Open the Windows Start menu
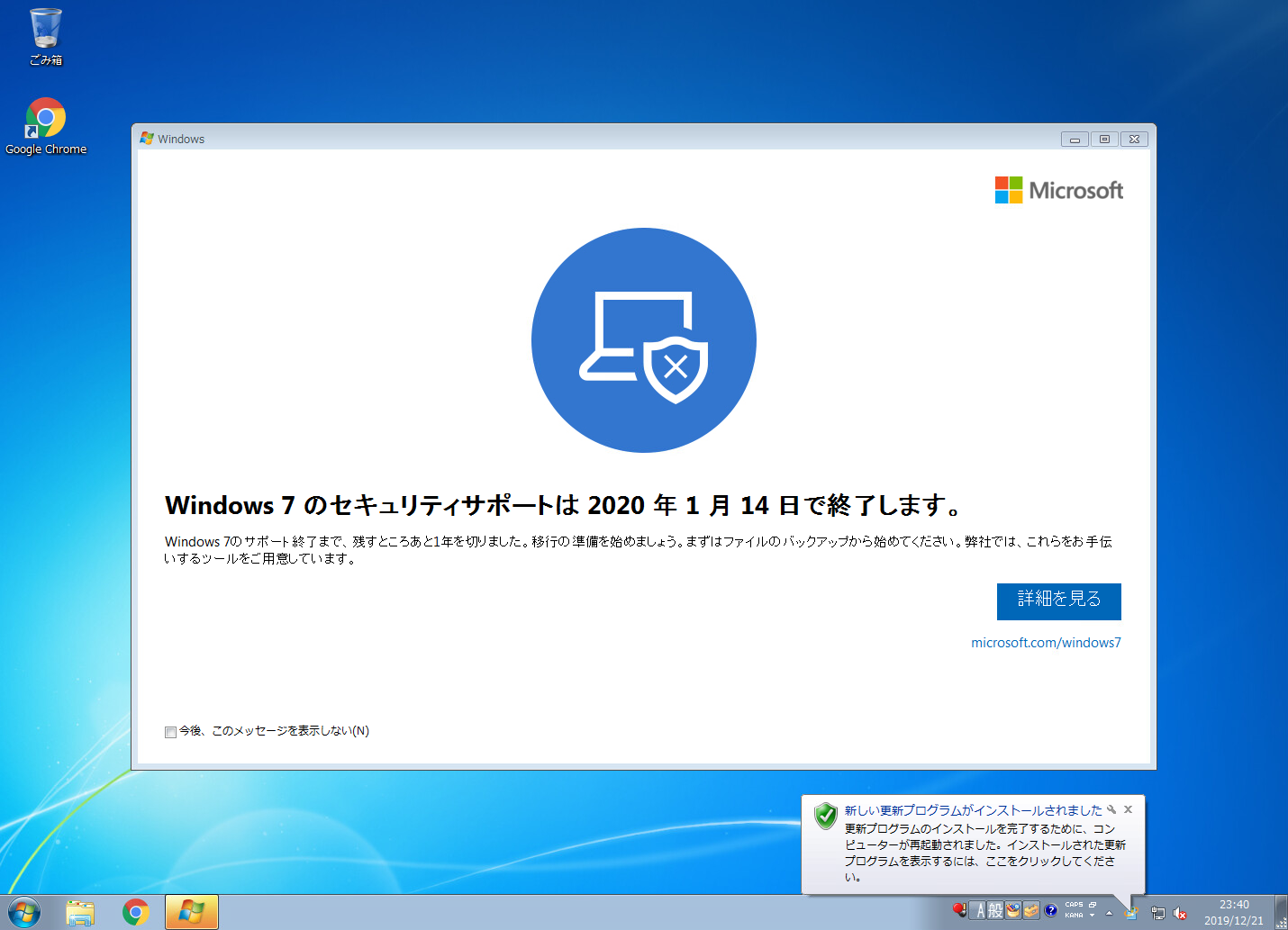 pyautogui.click(x=24, y=912)
